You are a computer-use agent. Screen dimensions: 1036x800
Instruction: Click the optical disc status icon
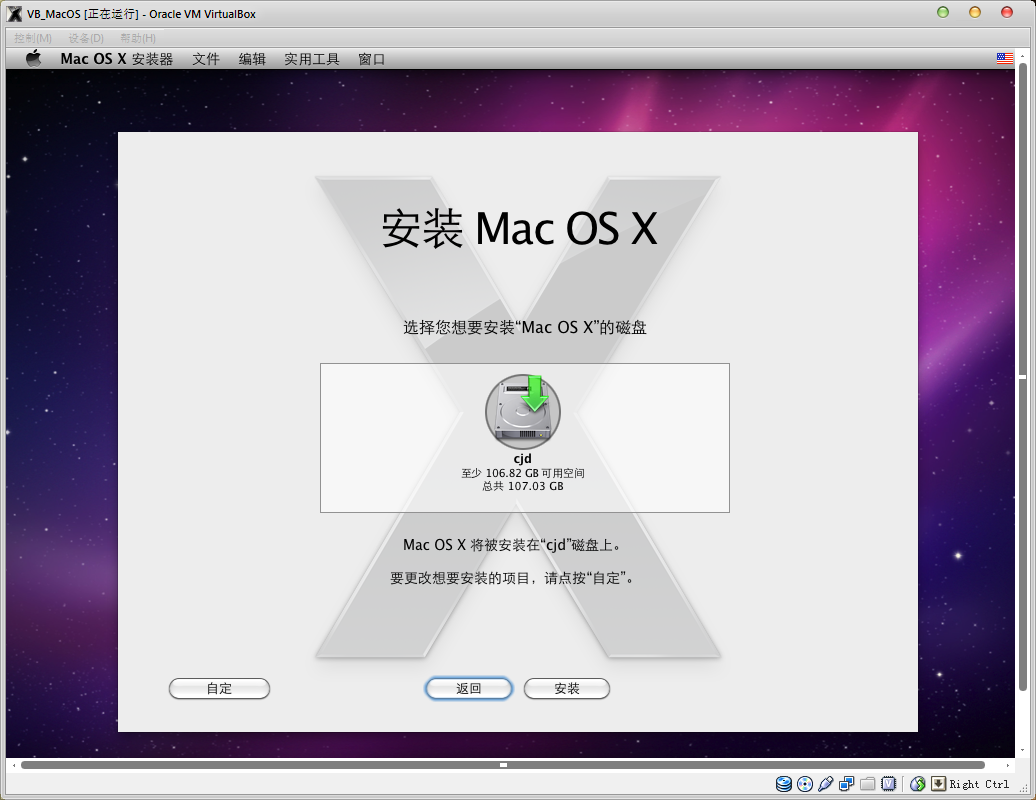(805, 784)
